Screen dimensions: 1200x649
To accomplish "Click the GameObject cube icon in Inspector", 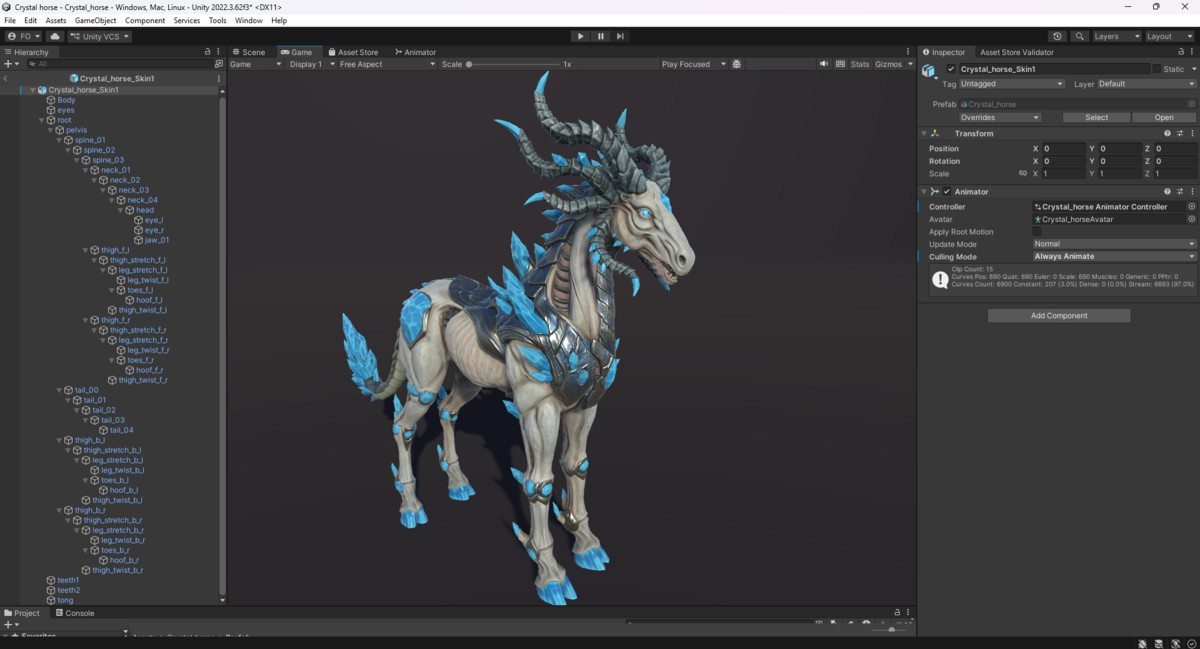I will [929, 70].
